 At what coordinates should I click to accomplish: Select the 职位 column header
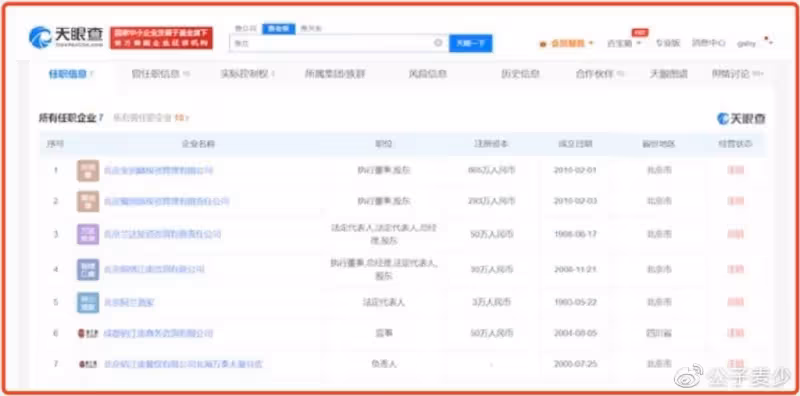pos(384,144)
